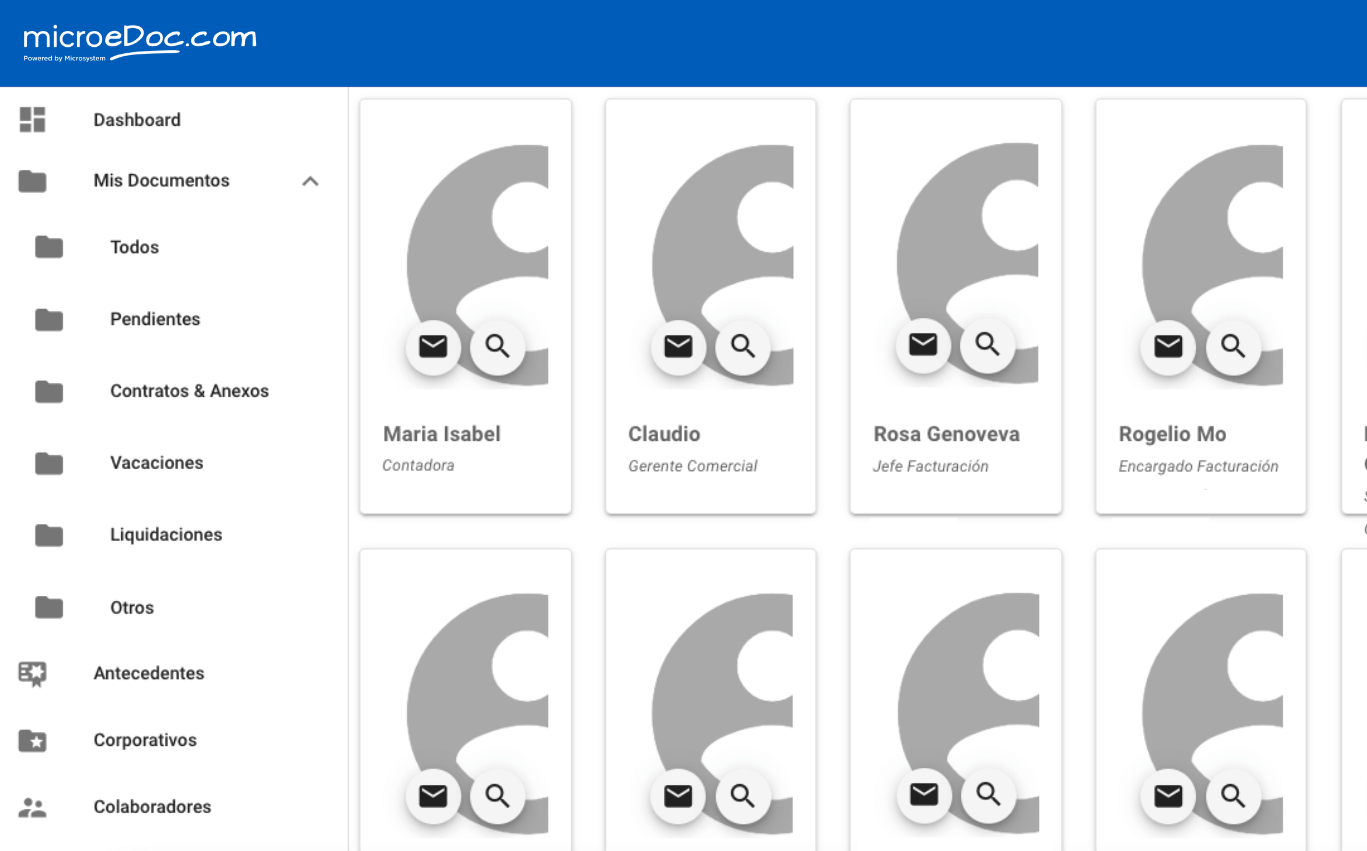Open Contratos & Anexos

click(x=189, y=391)
